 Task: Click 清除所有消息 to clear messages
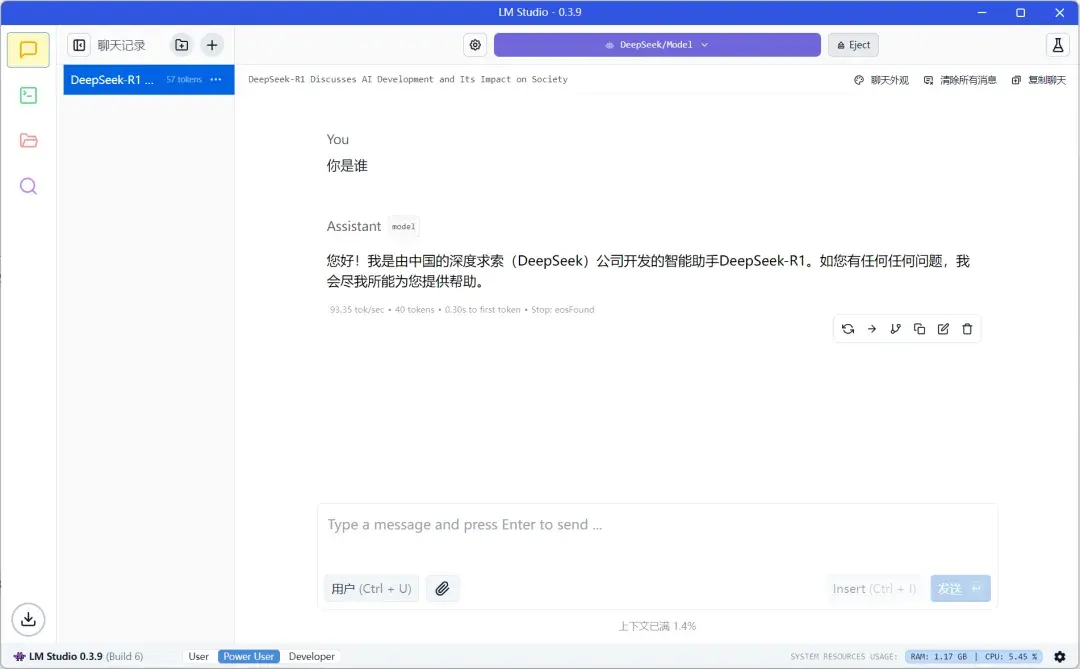(x=960, y=80)
